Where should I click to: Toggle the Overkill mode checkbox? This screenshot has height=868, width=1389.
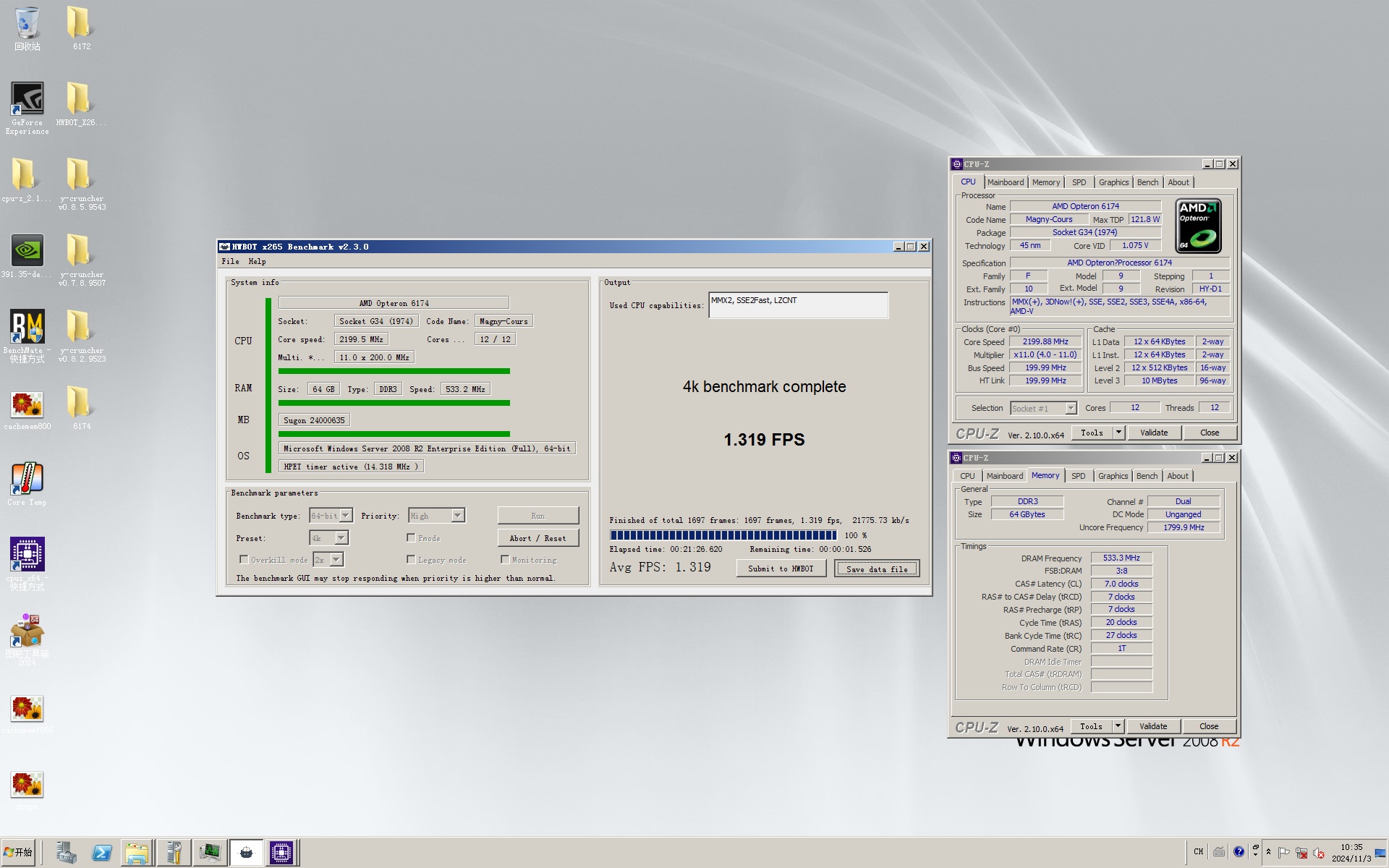tap(244, 559)
